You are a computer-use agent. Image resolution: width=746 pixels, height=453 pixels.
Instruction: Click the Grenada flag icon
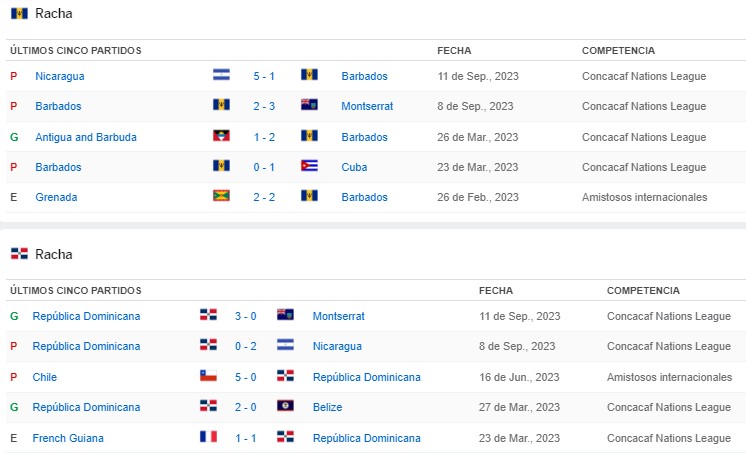[221, 197]
